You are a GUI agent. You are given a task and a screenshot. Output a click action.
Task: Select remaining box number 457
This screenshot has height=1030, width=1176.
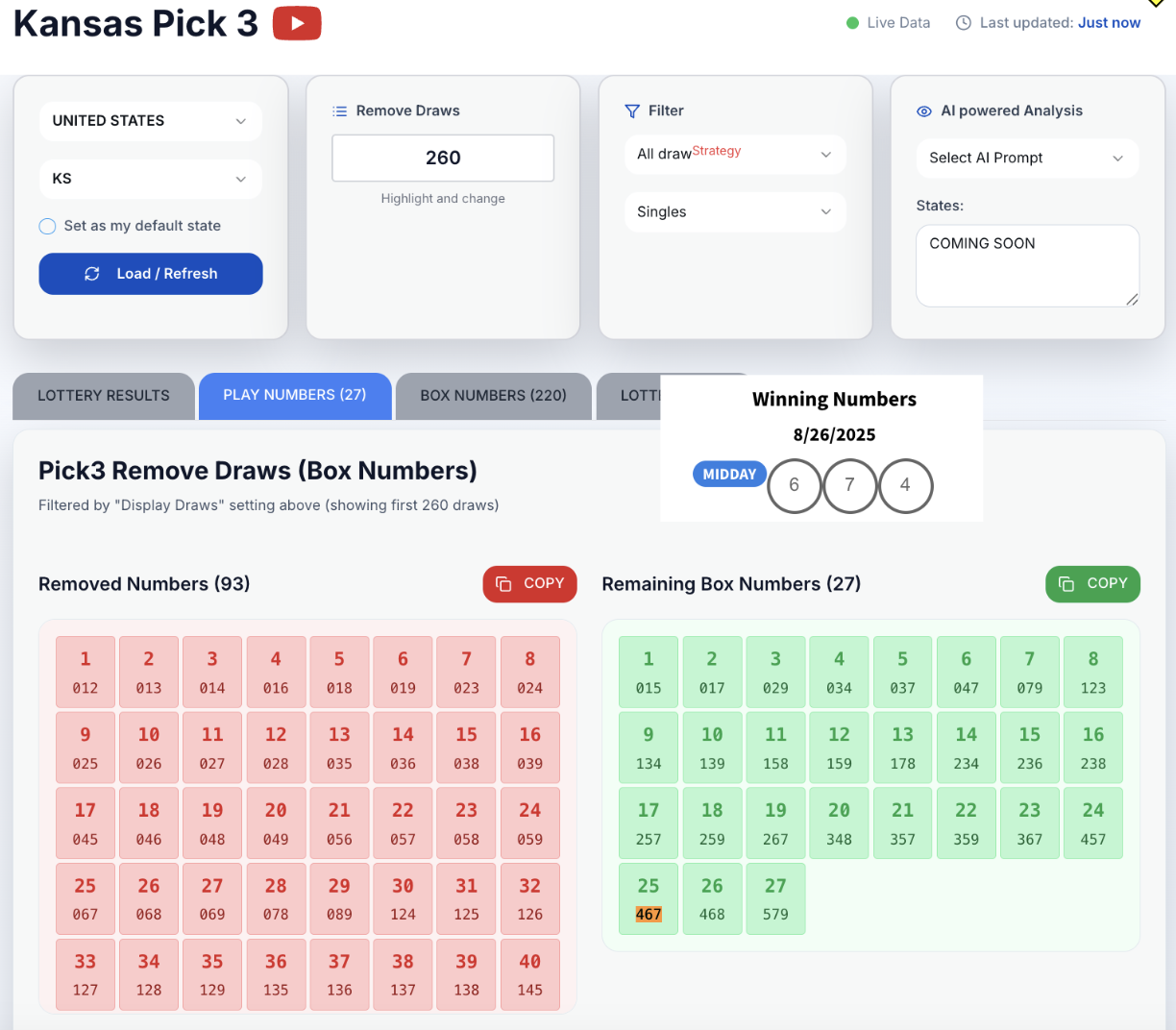pos(1093,824)
